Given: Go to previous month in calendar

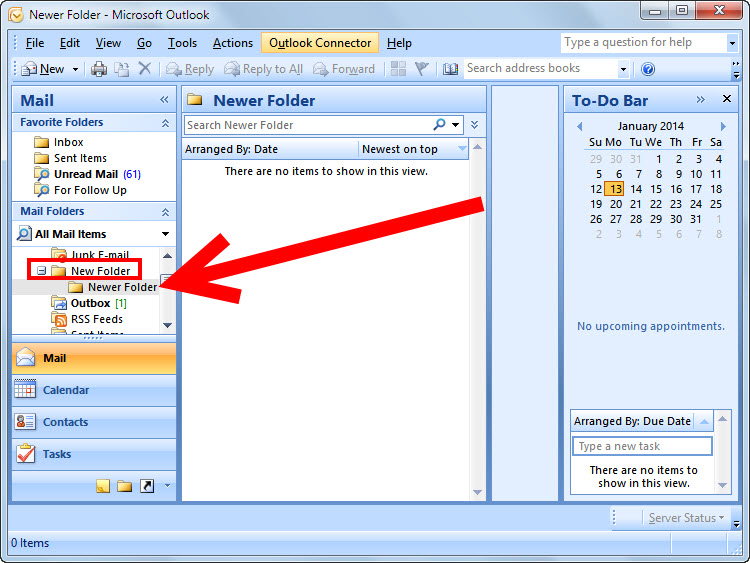Looking at the screenshot, I should click(580, 126).
